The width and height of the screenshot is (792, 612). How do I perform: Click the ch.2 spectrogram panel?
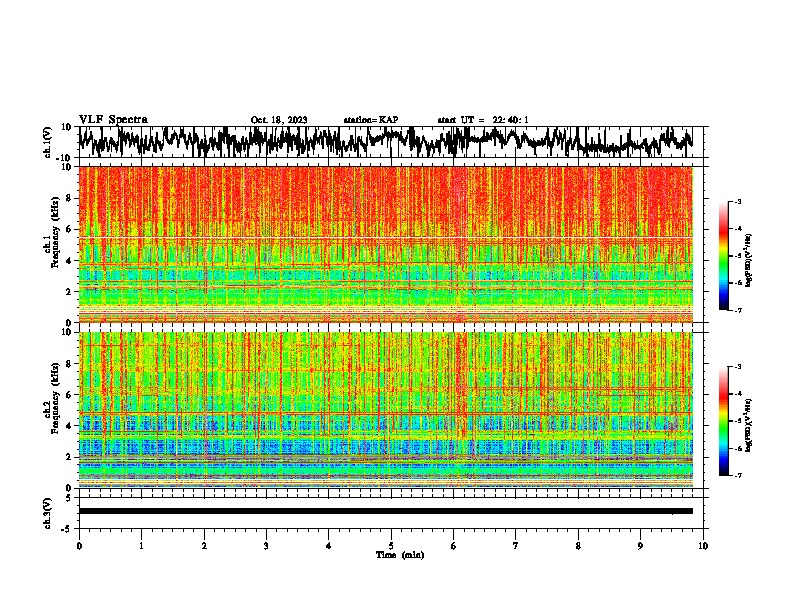point(386,410)
